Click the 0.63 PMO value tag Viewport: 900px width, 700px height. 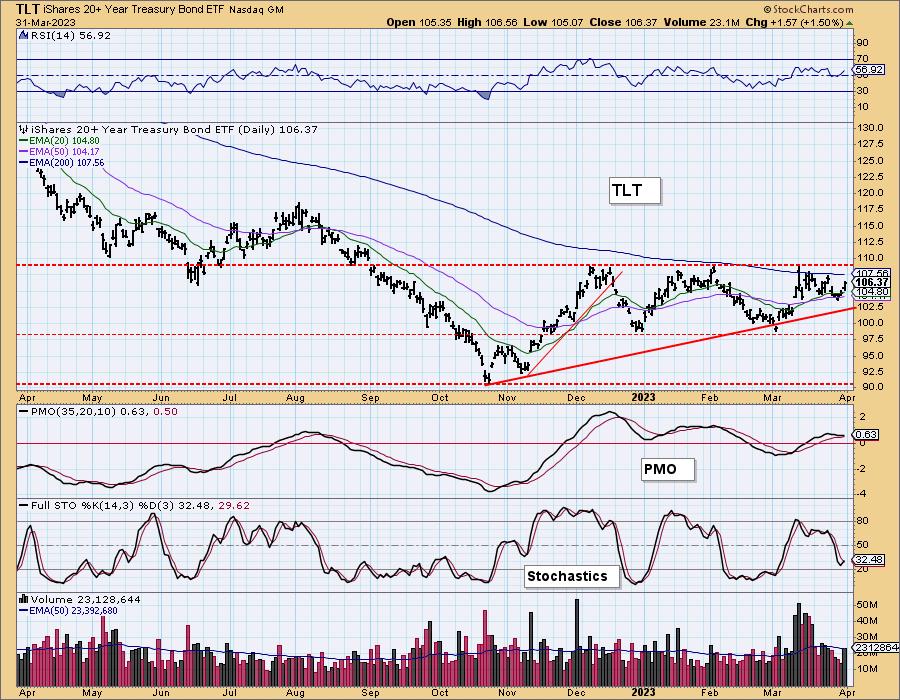coord(866,434)
